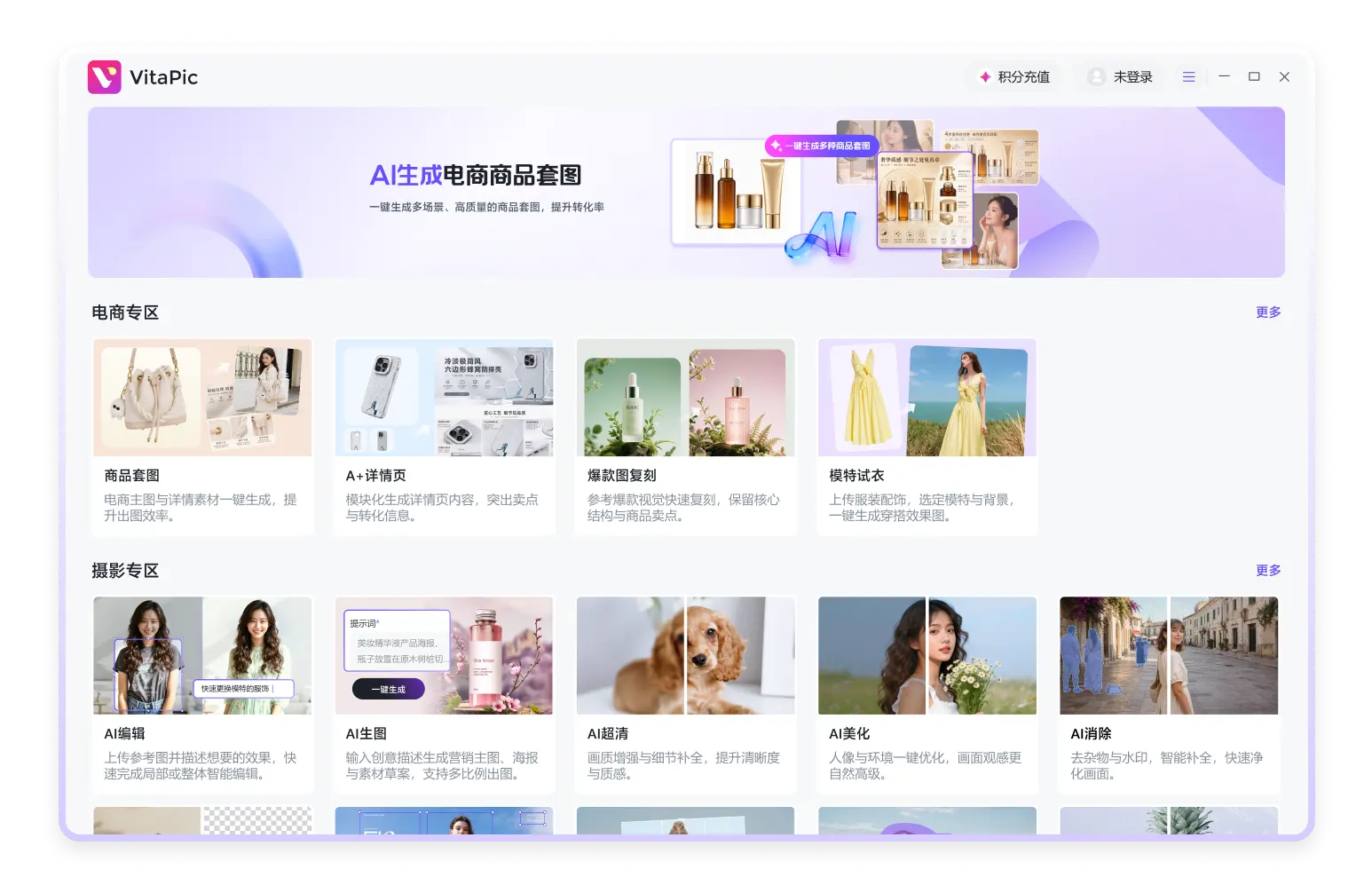This screenshot has height=893, width=1372.
Task: Click the 电商专区 section heading
Action: pos(125,312)
